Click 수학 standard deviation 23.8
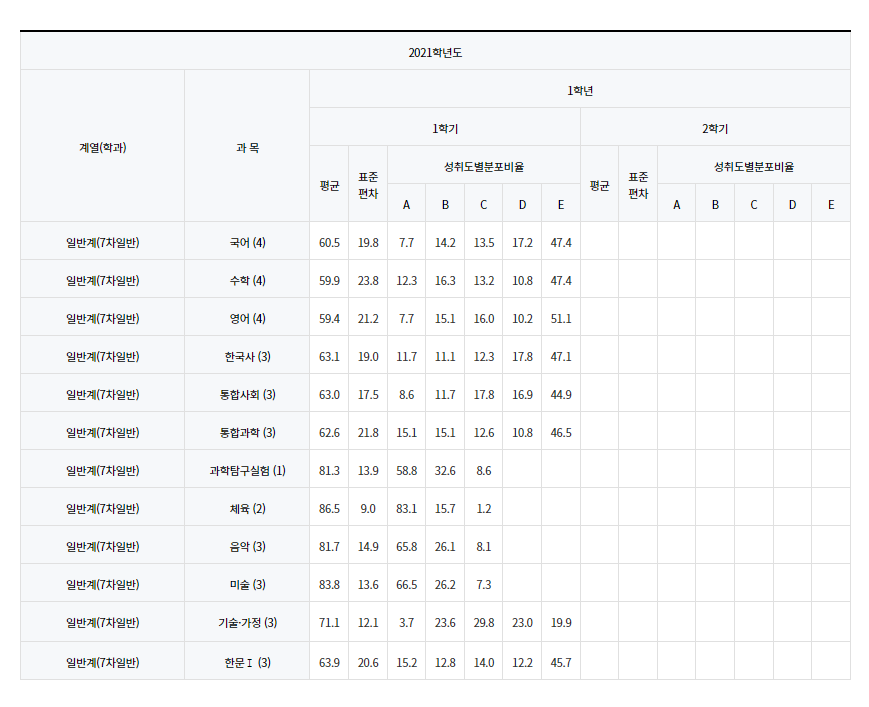This screenshot has height=707, width=869. pyautogui.click(x=368, y=280)
